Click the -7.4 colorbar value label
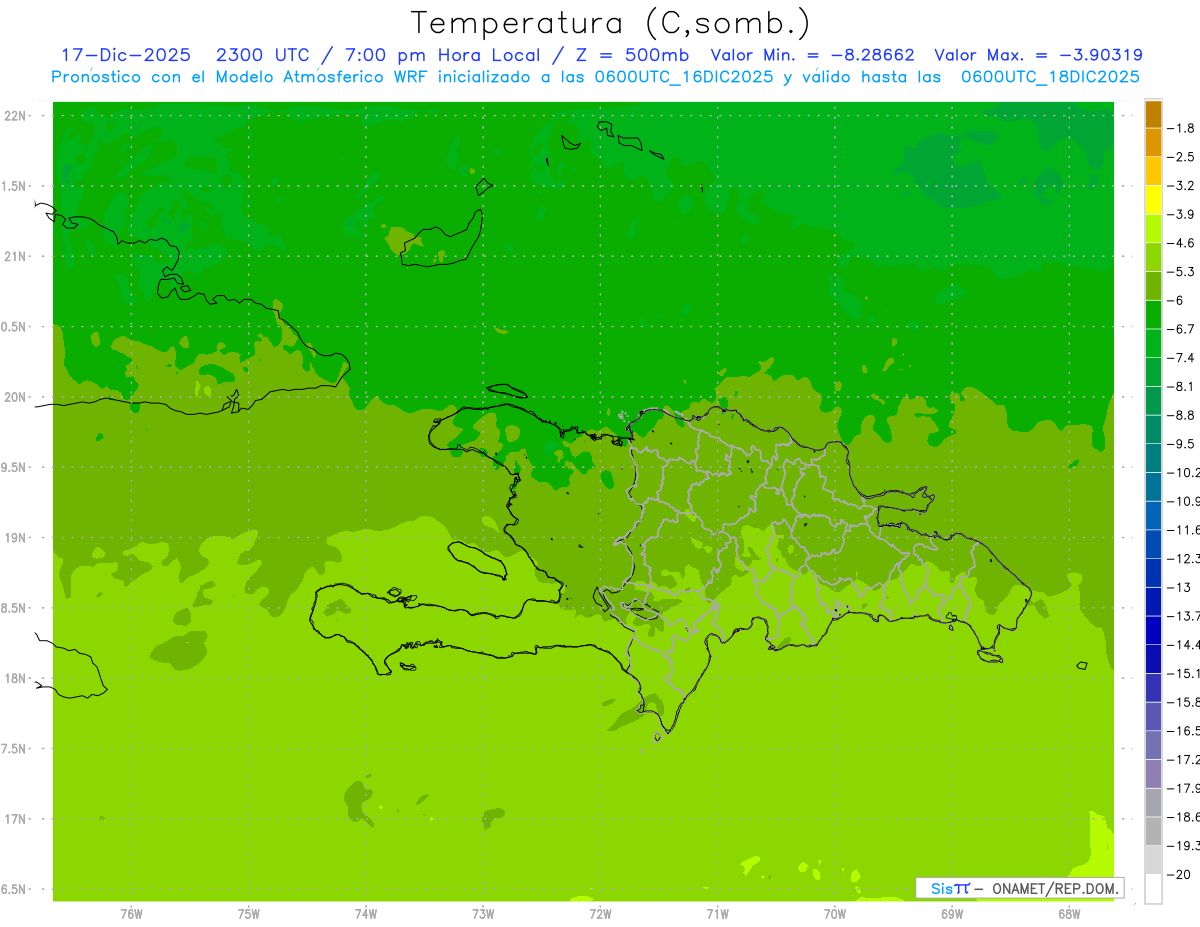Screen dimensions: 1200x927 1181,358
